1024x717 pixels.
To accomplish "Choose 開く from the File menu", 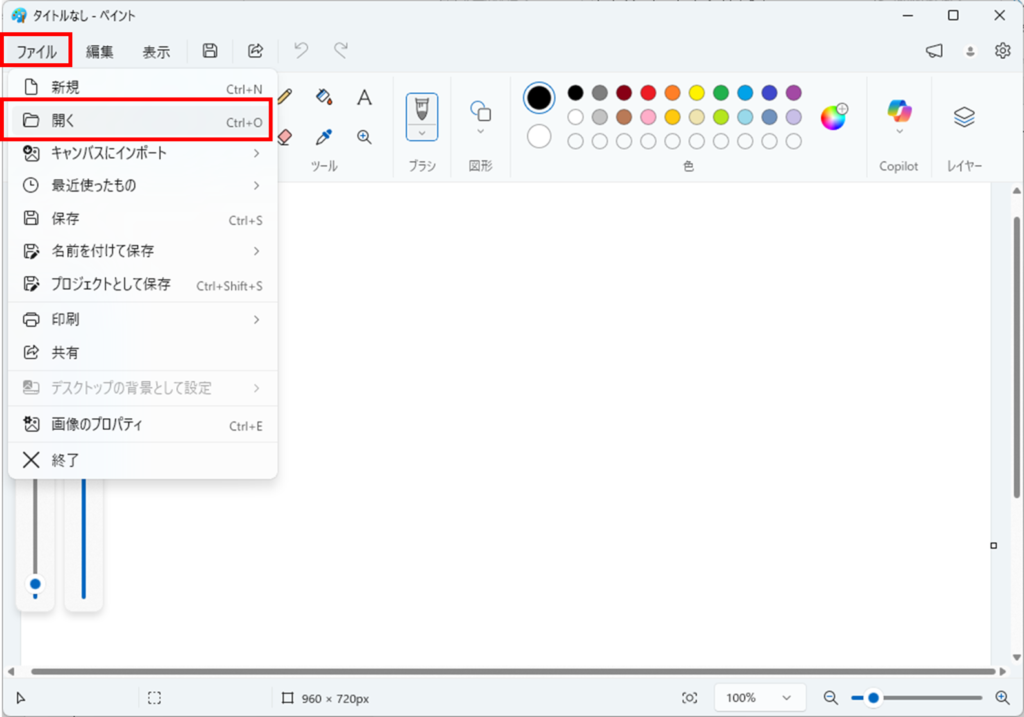I will click(140, 121).
